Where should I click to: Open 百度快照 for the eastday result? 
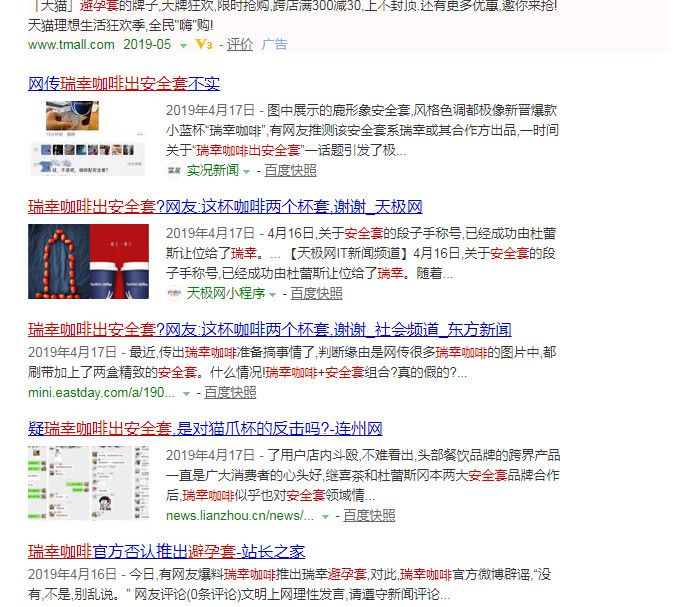[230, 393]
